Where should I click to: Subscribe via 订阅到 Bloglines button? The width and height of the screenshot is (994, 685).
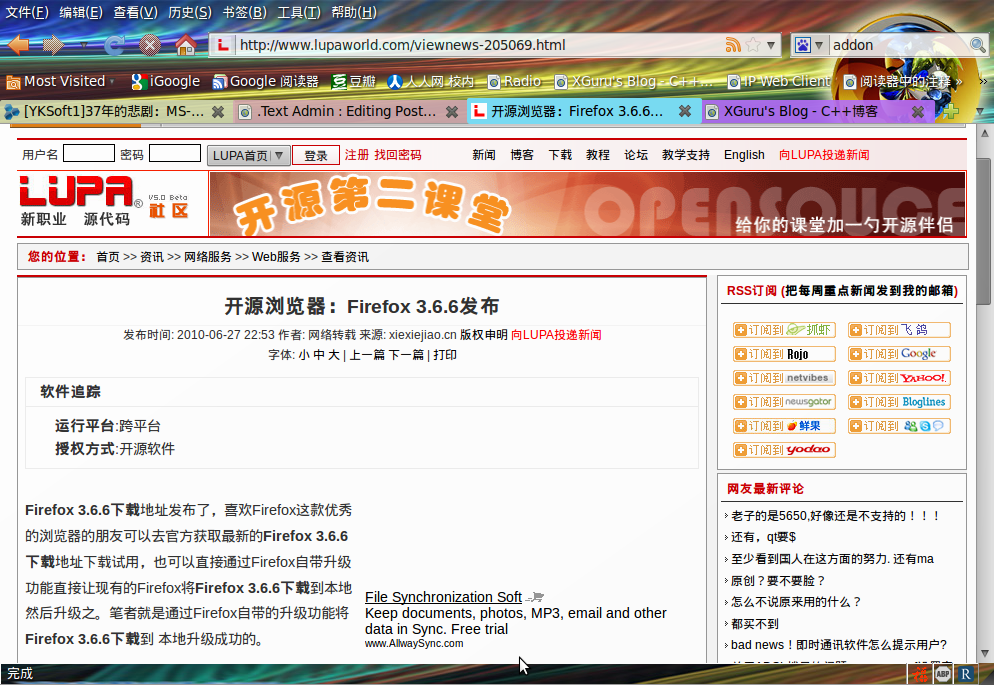coord(900,402)
